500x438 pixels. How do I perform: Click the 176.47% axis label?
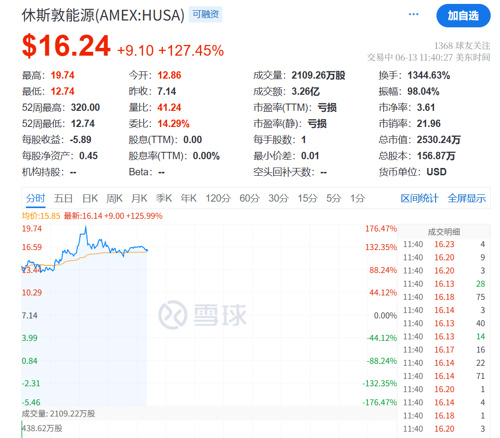381,229
